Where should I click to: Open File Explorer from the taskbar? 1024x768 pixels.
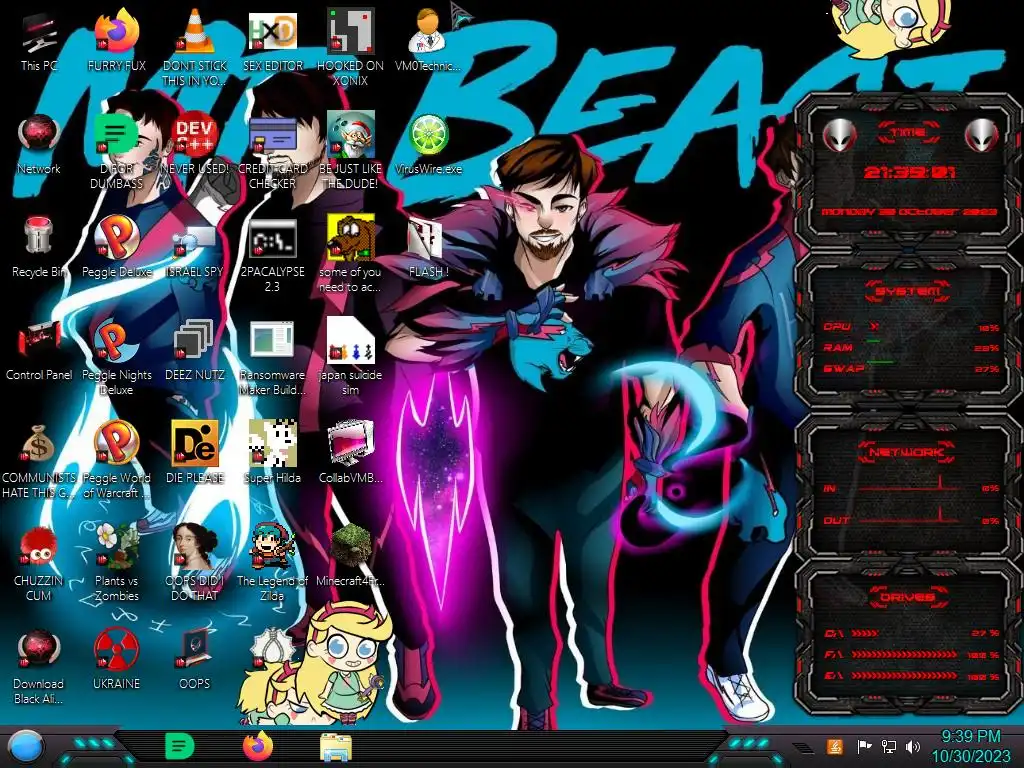click(336, 748)
